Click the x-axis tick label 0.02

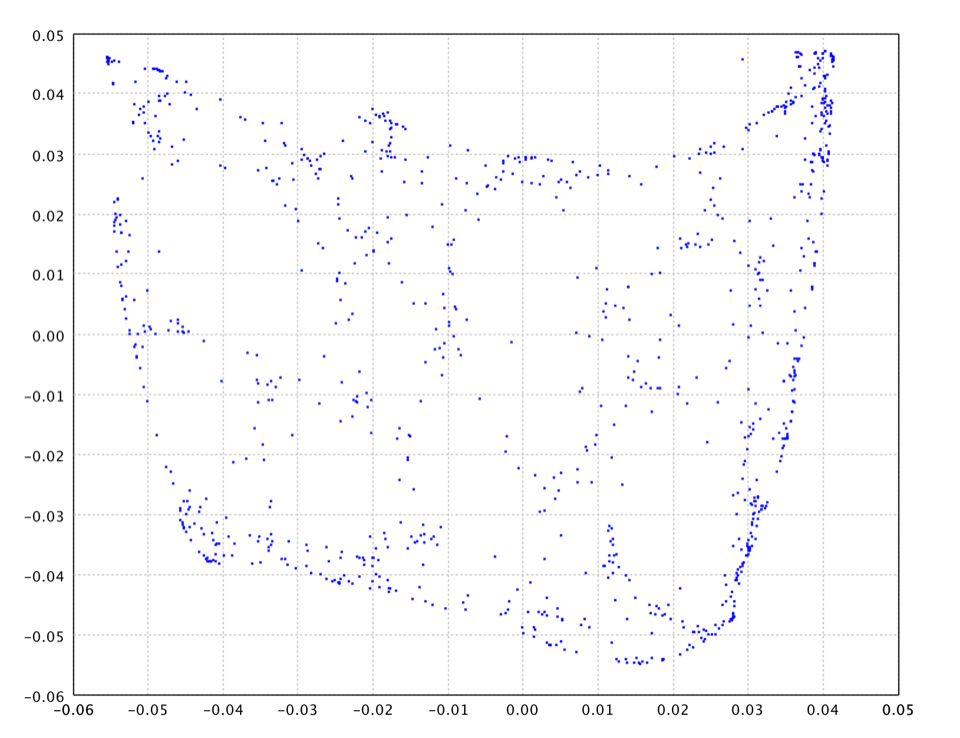click(673, 710)
